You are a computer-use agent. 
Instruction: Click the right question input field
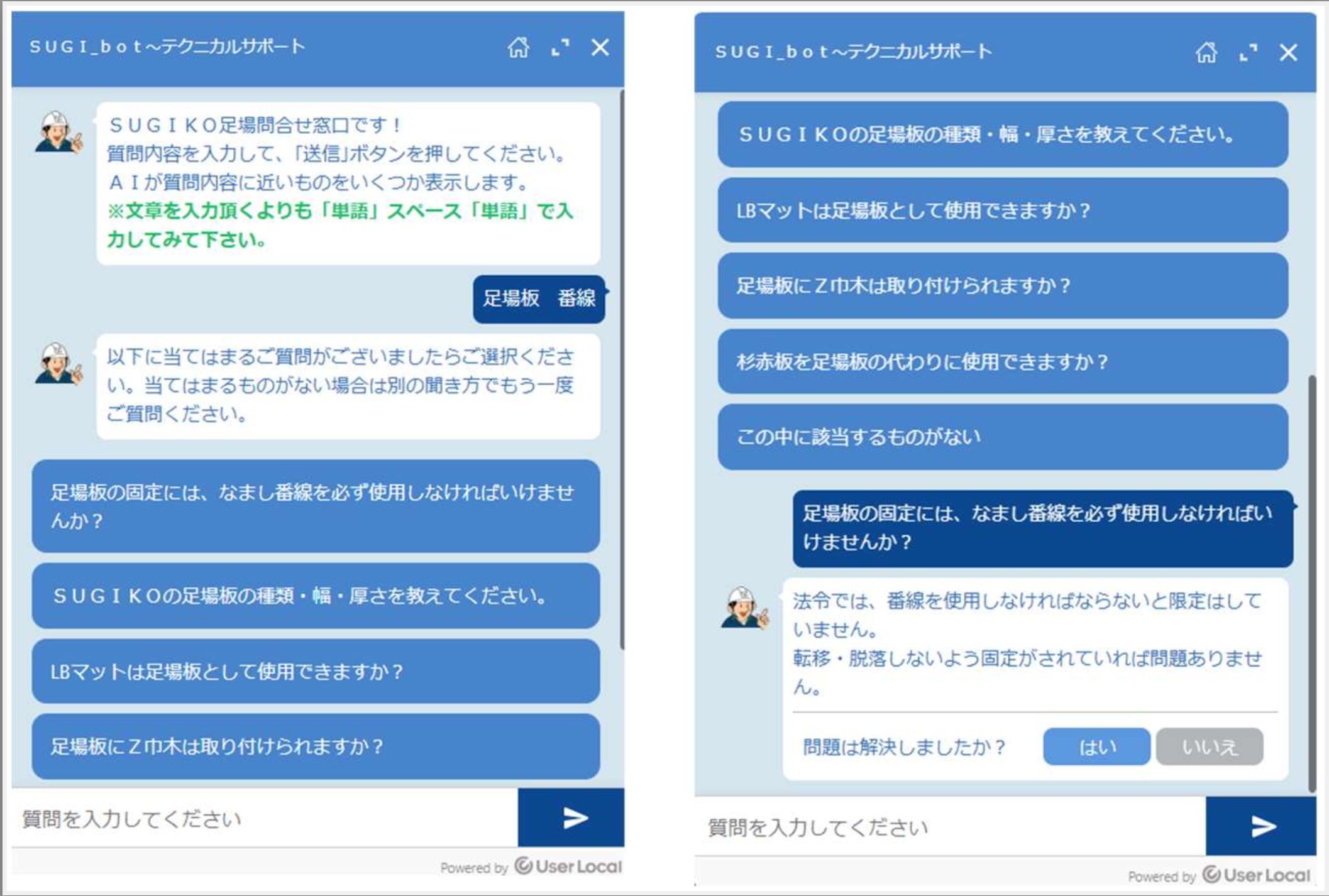(x=950, y=826)
